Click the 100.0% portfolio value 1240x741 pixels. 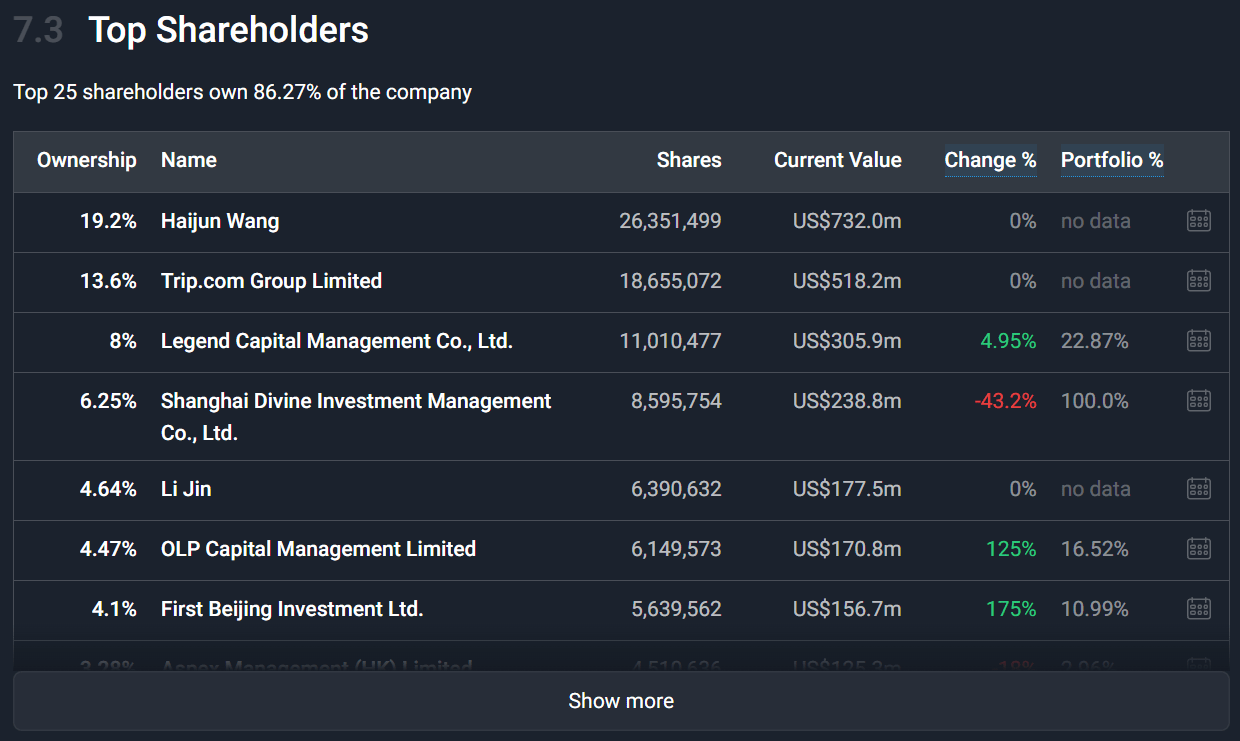[1095, 401]
